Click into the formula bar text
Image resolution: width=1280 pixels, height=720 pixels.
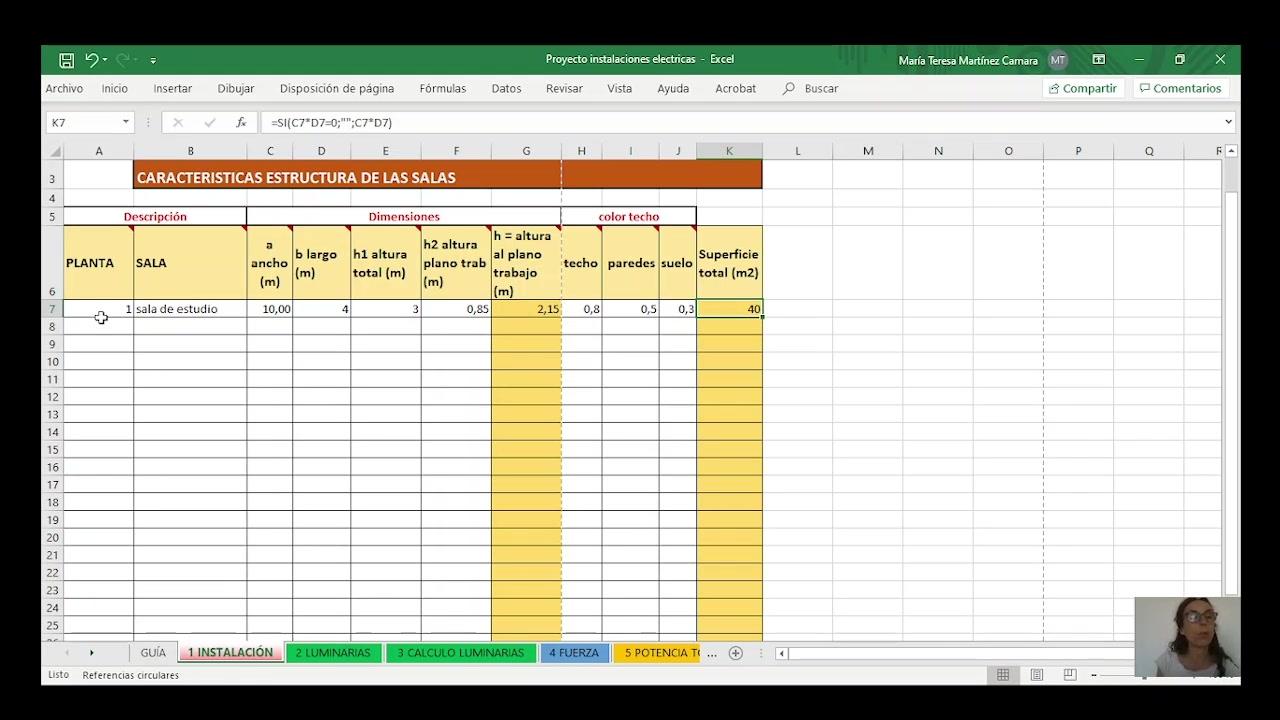[740, 122]
